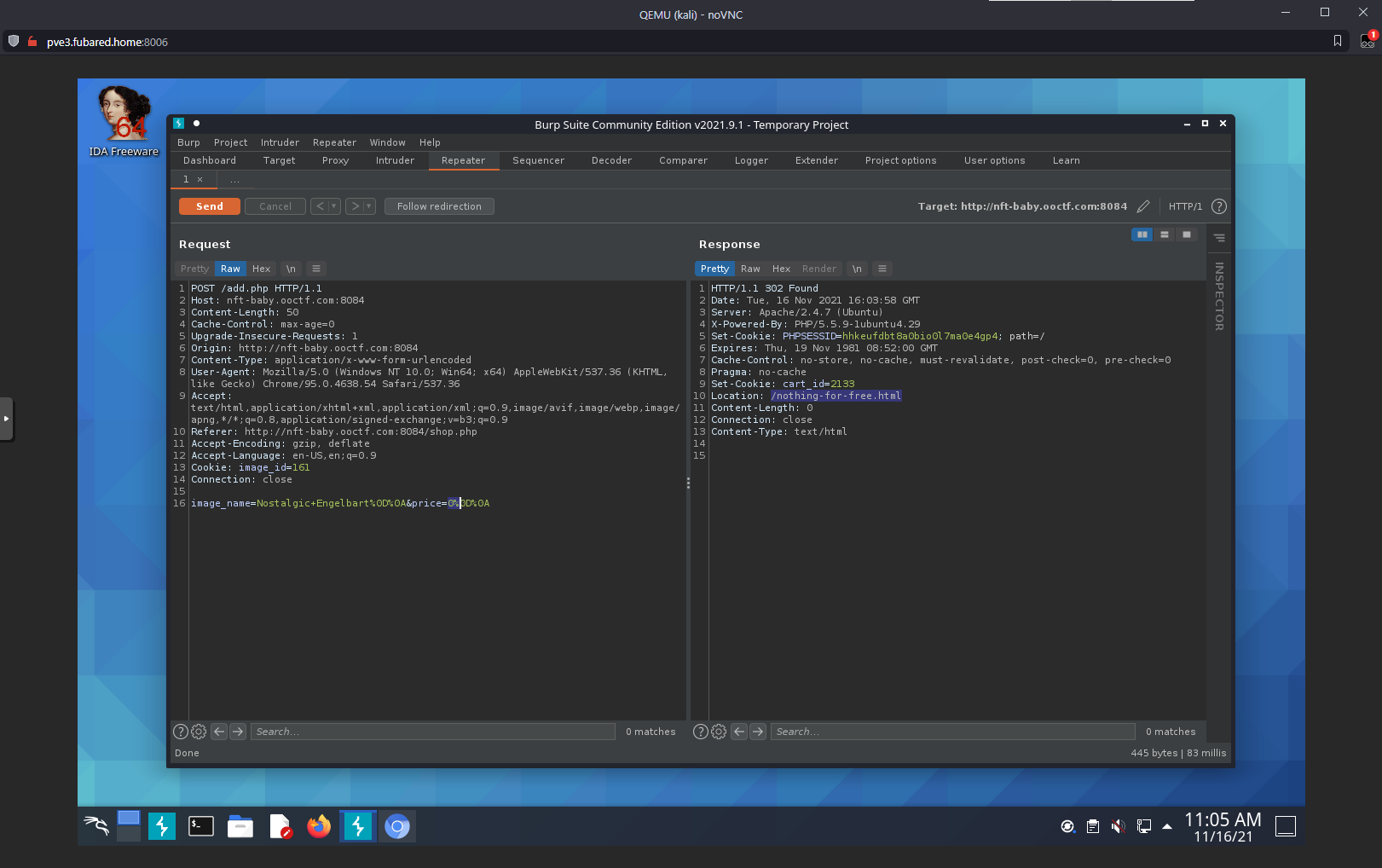The height and width of the screenshot is (868, 1382).
Task: Select Hex view in Response pane
Action: click(x=781, y=269)
